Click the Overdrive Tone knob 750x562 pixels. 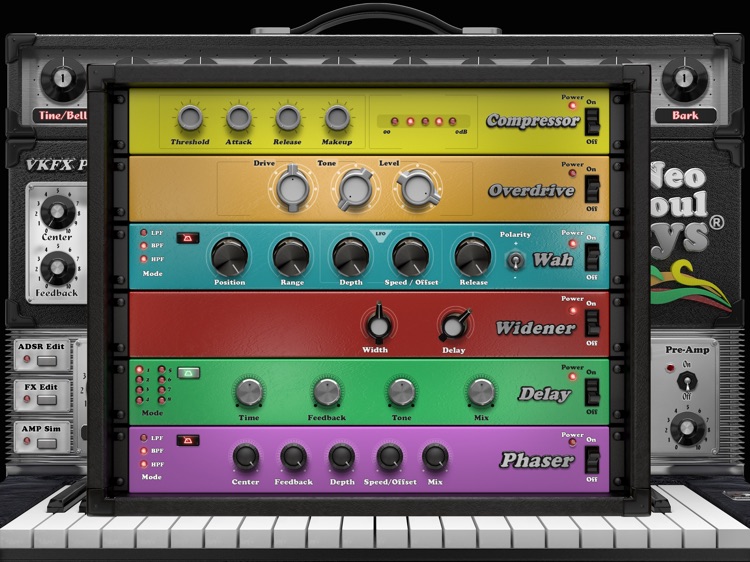tap(355, 188)
